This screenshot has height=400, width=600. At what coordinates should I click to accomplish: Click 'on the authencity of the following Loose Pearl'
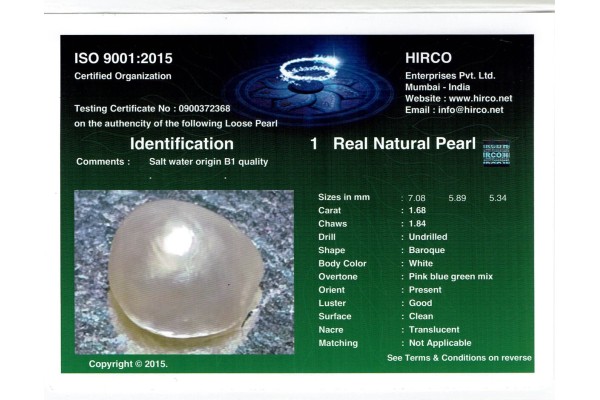(x=176, y=124)
